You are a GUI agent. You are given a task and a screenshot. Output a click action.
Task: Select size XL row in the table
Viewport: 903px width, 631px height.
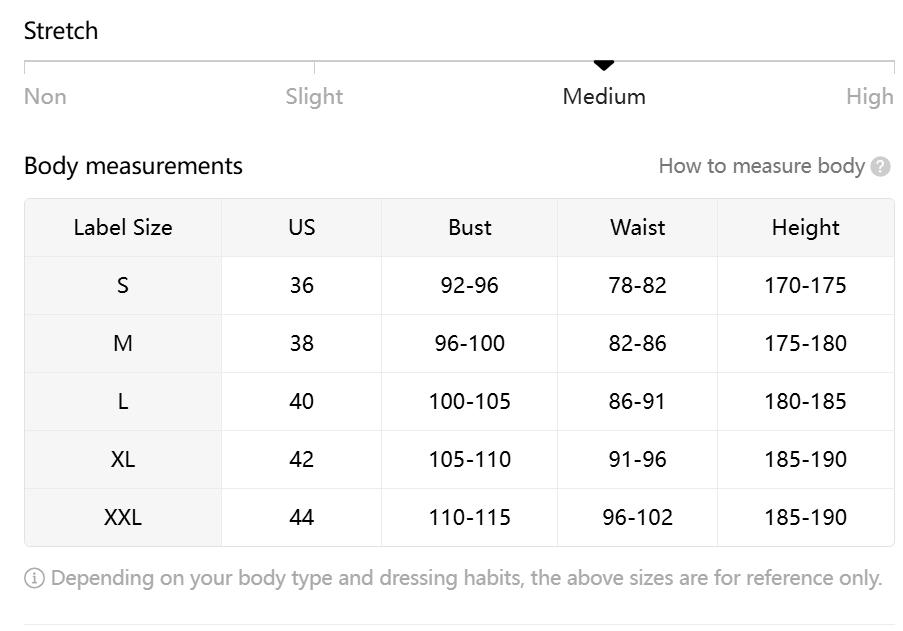(x=122, y=459)
